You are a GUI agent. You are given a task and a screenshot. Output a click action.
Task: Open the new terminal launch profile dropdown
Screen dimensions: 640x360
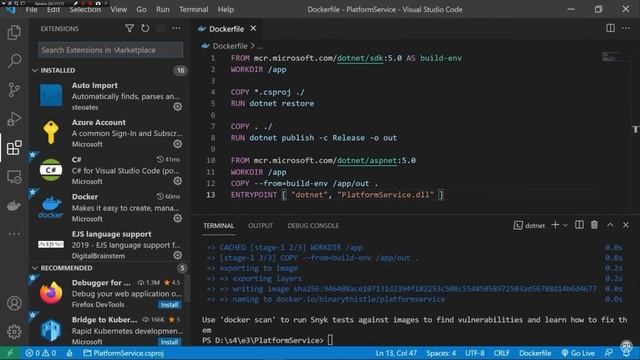click(565, 225)
